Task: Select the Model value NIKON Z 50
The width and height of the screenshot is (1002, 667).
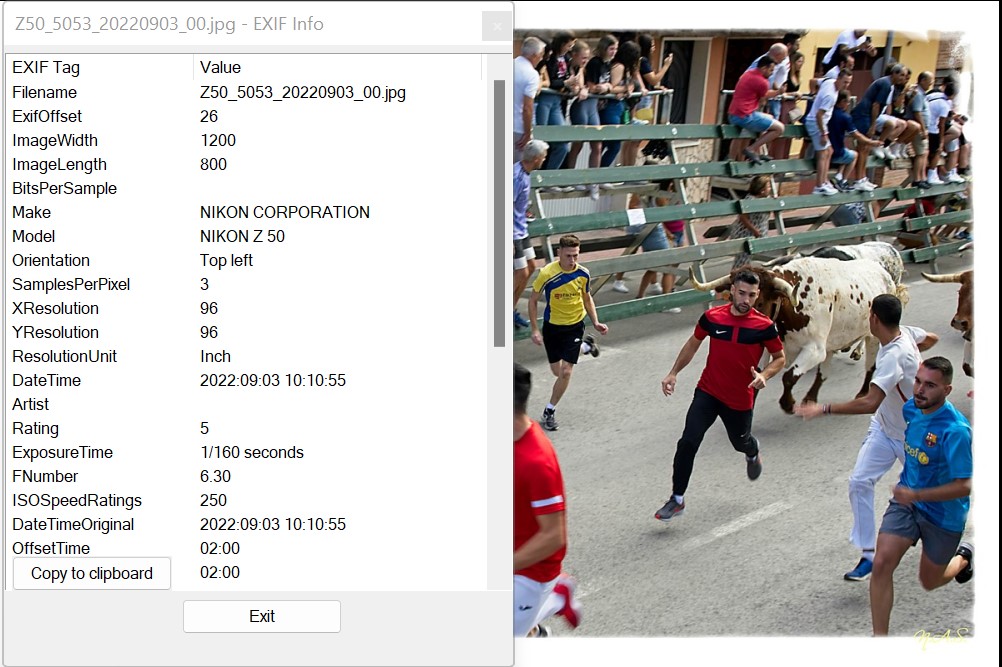Action: coord(242,236)
